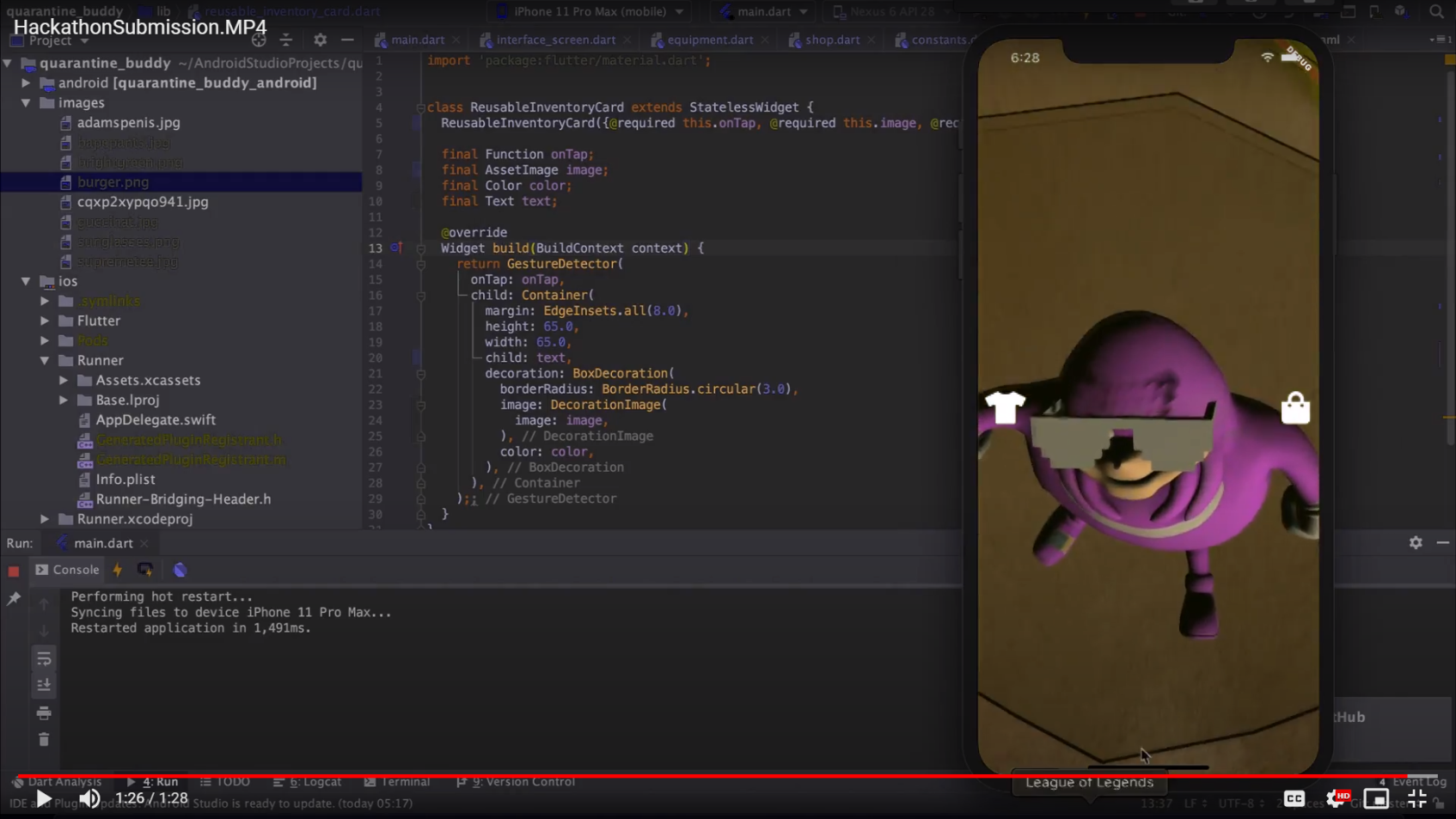1456x819 pixels.
Task: Hide the Project tool window
Action: point(347,40)
